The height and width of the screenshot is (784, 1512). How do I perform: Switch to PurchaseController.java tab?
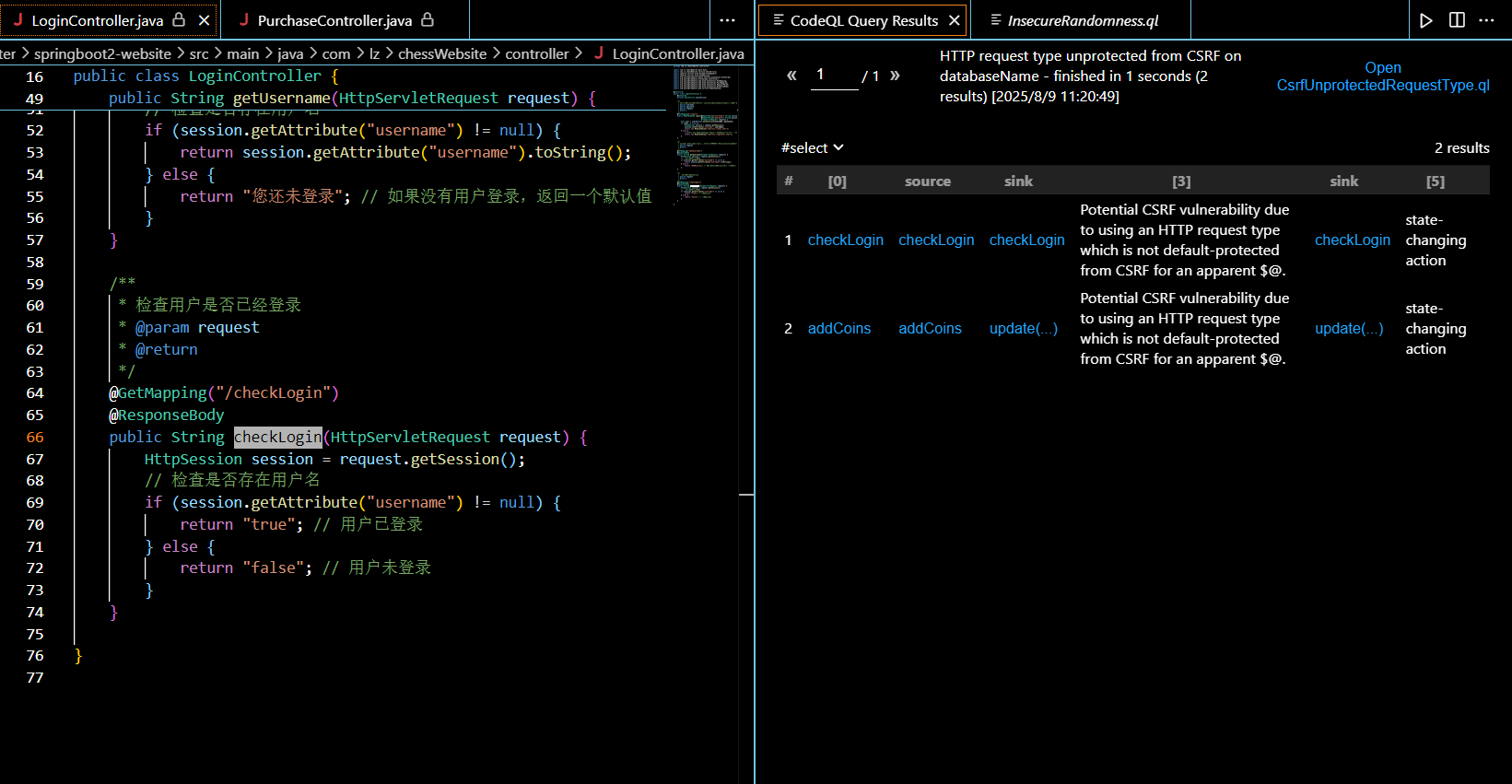point(334,20)
